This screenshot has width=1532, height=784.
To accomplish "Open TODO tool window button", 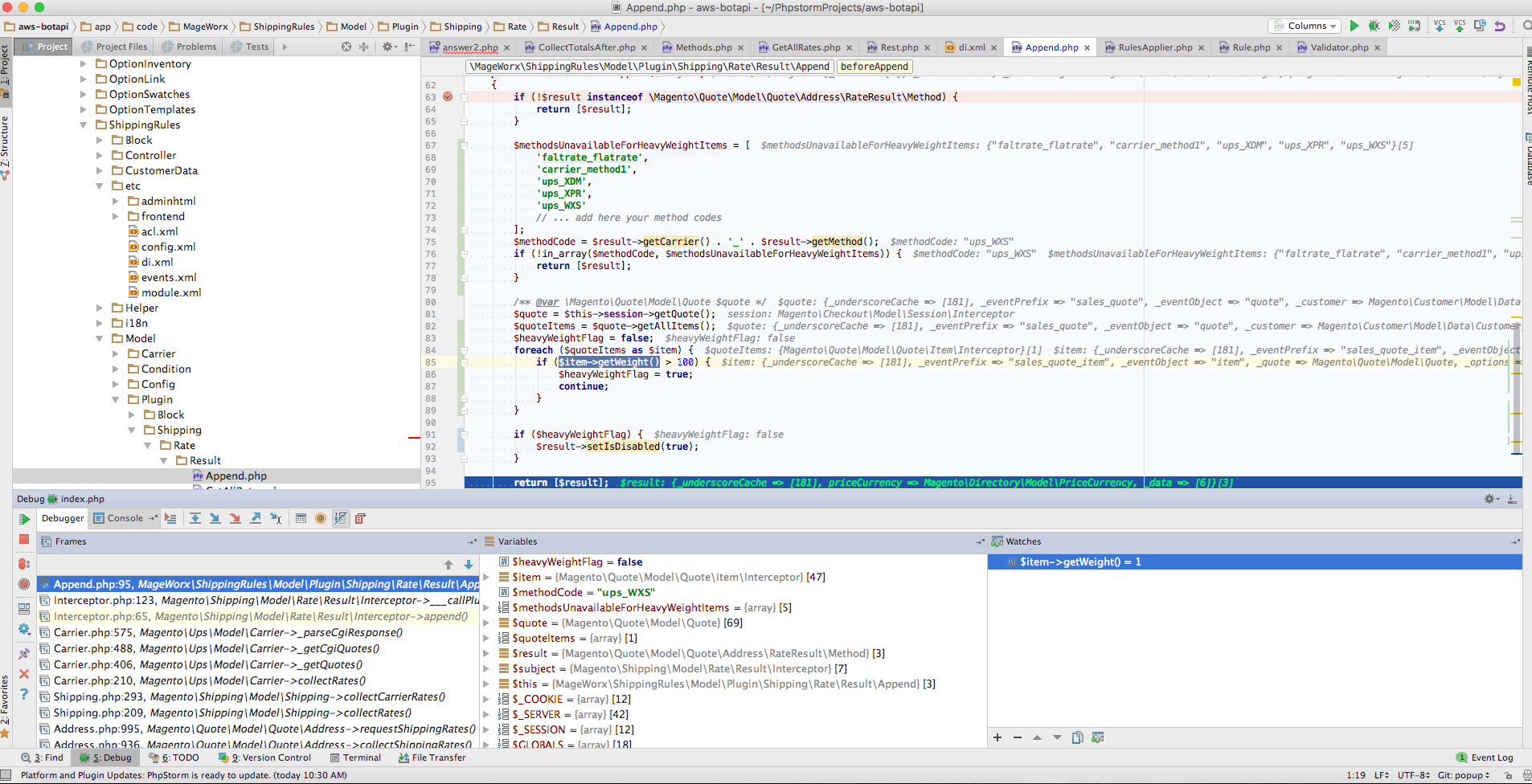I will [x=174, y=757].
